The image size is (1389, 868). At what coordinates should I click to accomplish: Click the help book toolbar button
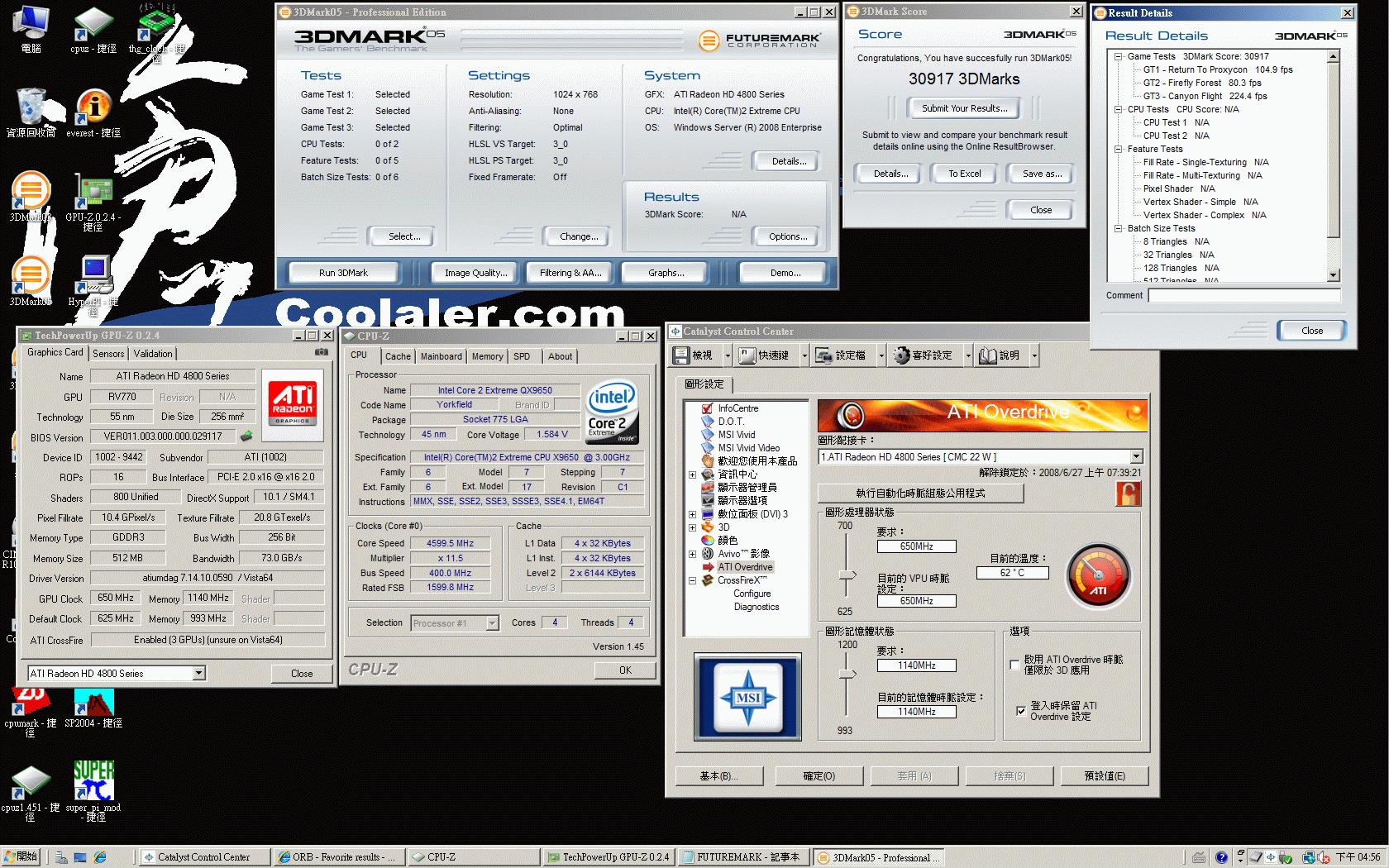click(x=1001, y=355)
